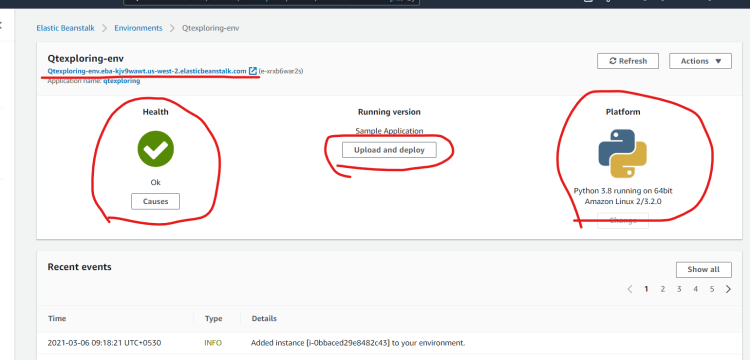
Task: Click the Causes button
Action: (155, 201)
